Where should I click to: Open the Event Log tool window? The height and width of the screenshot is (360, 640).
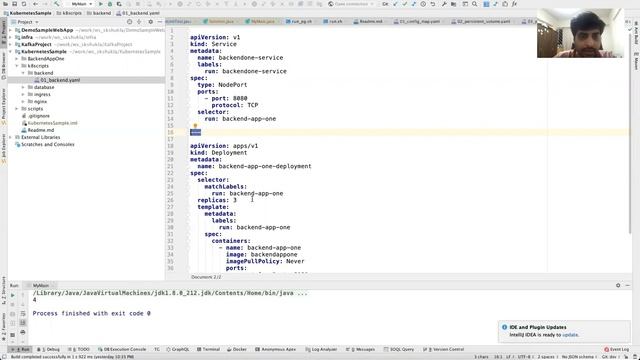(617, 349)
